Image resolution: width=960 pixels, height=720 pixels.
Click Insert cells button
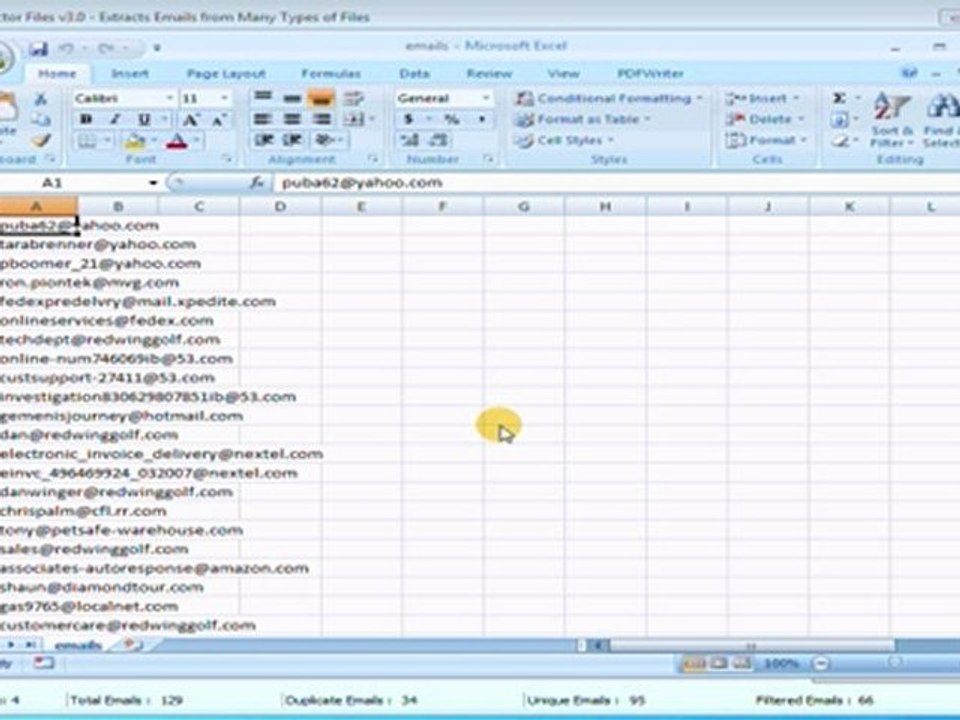tap(762, 98)
